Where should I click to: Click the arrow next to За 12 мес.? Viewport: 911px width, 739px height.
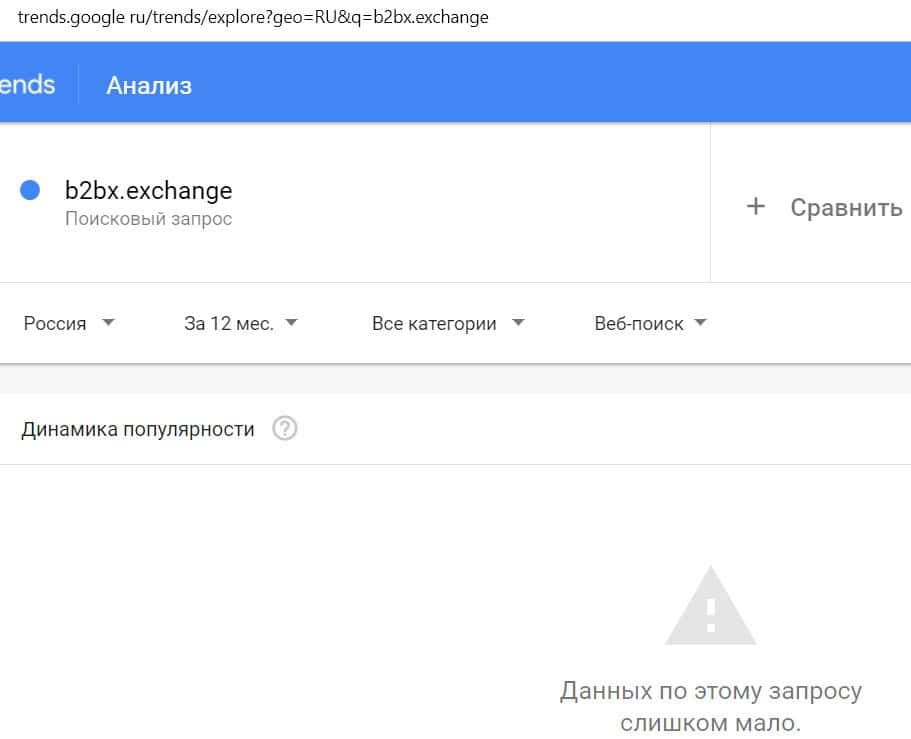point(291,323)
